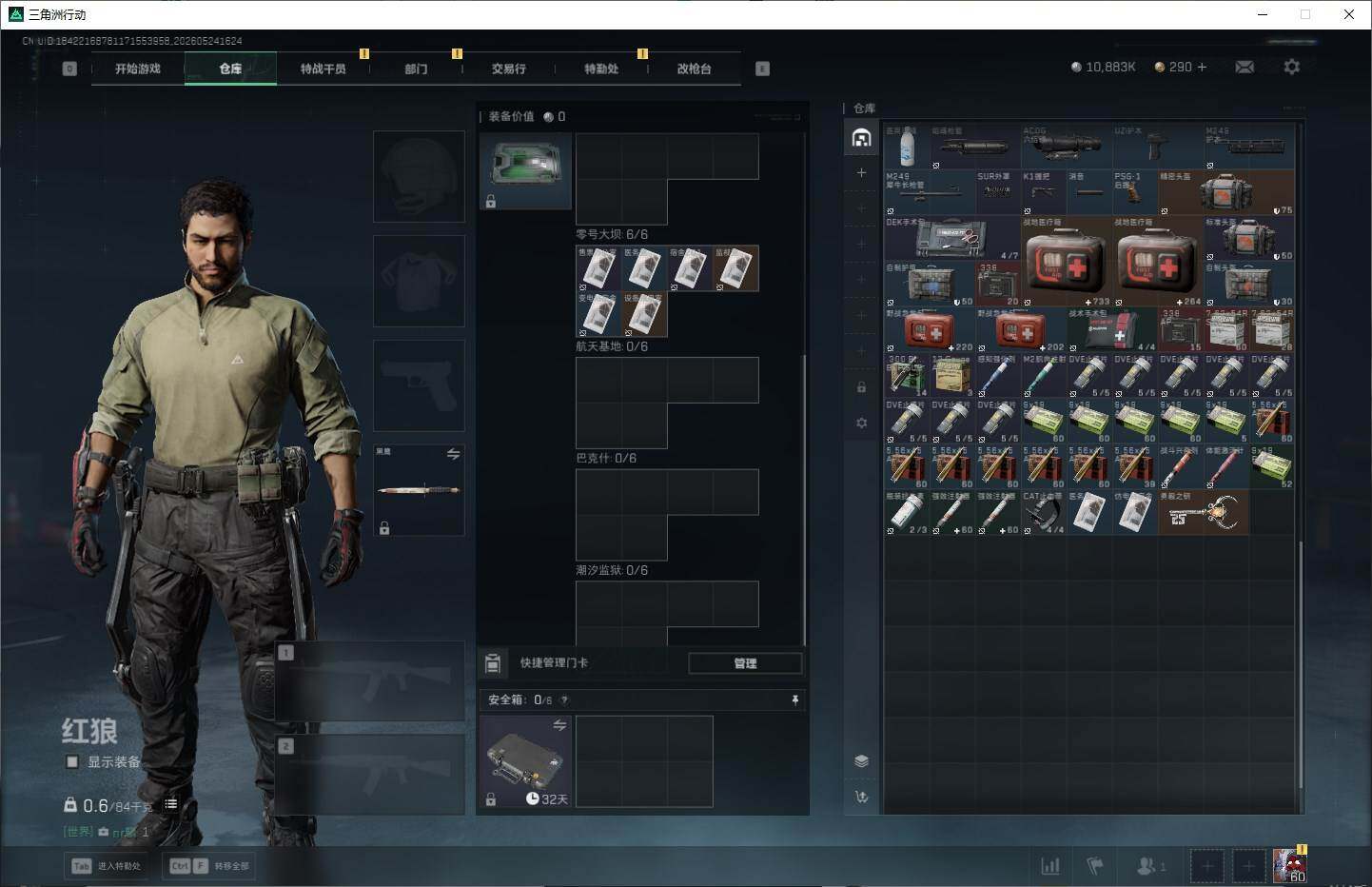Screen dimensions: 1372x887
Task: Swap the melee weapon using arrows icon
Action: [x=453, y=454]
